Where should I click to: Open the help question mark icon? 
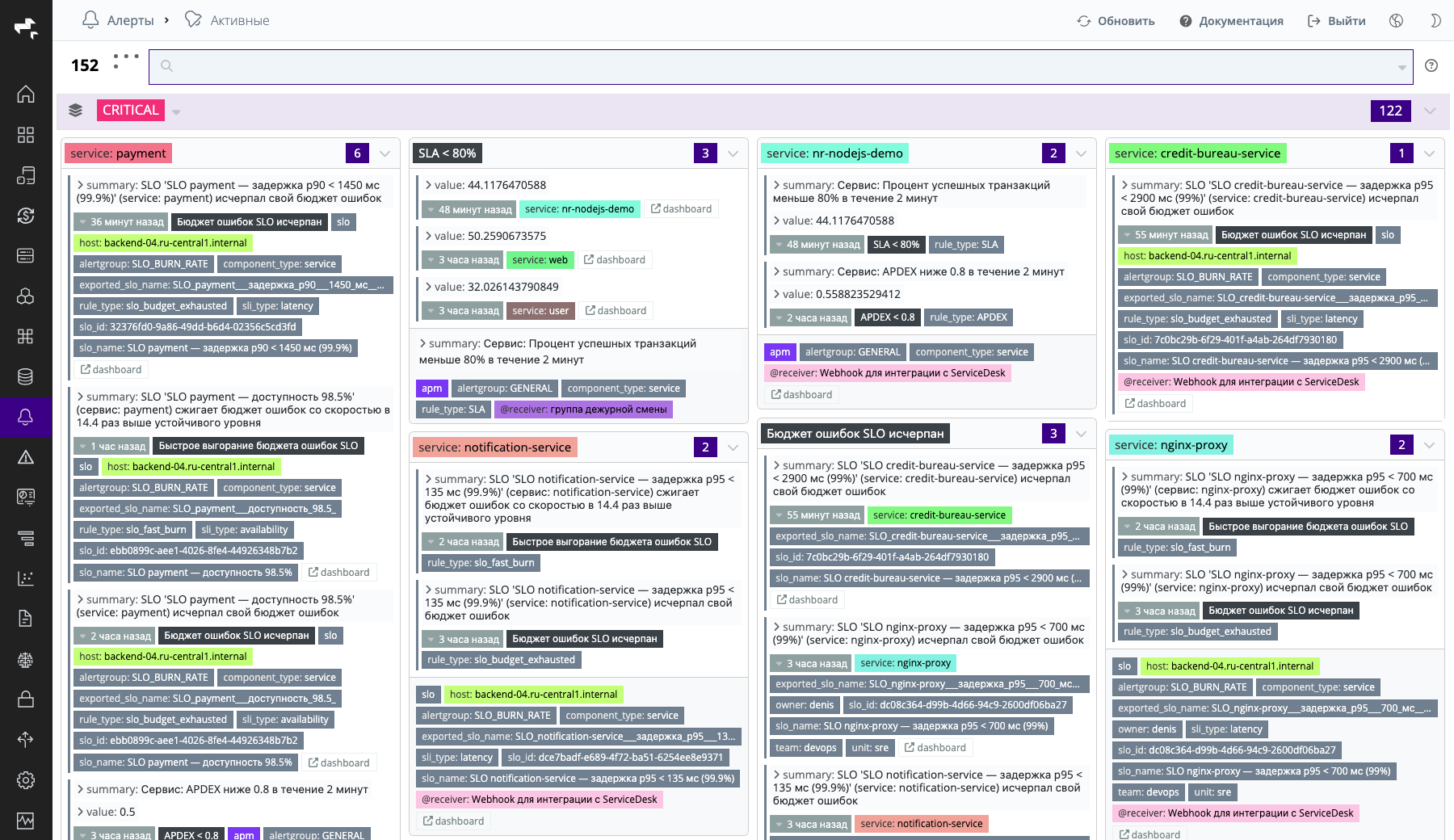coord(1431,66)
